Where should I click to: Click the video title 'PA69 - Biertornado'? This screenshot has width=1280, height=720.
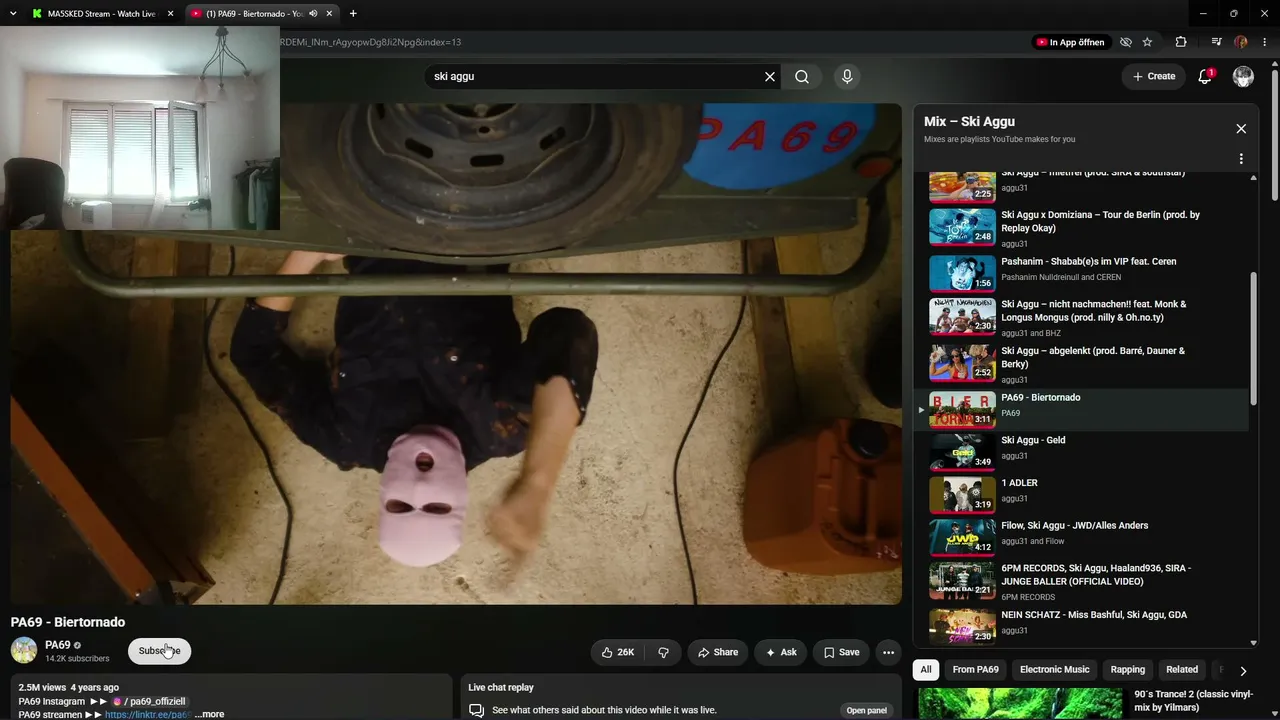(x=68, y=622)
